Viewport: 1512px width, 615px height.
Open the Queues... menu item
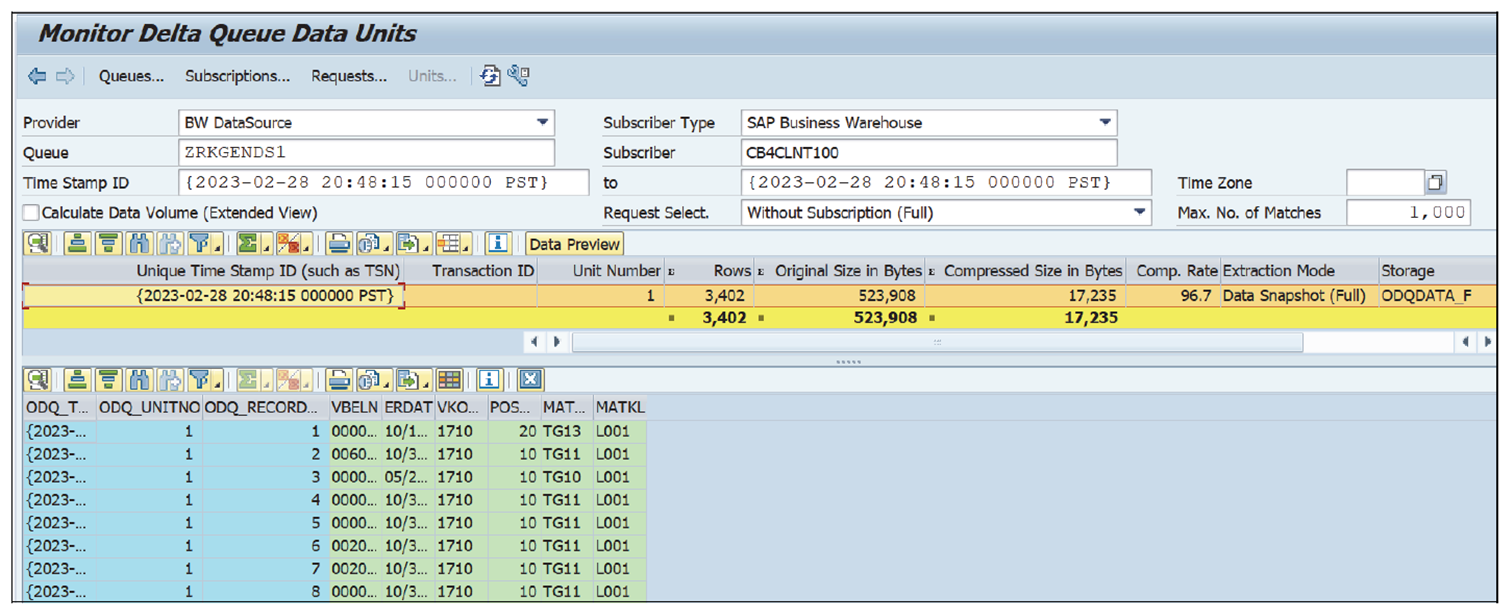(129, 75)
